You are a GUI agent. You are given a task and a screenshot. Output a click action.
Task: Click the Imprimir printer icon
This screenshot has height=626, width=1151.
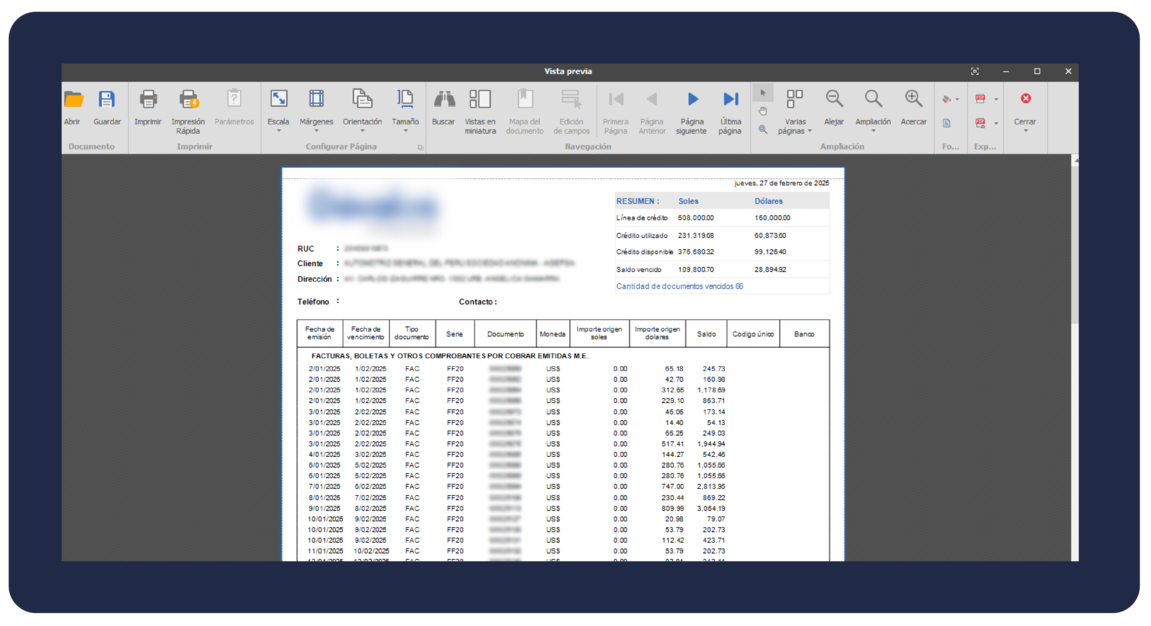148,100
